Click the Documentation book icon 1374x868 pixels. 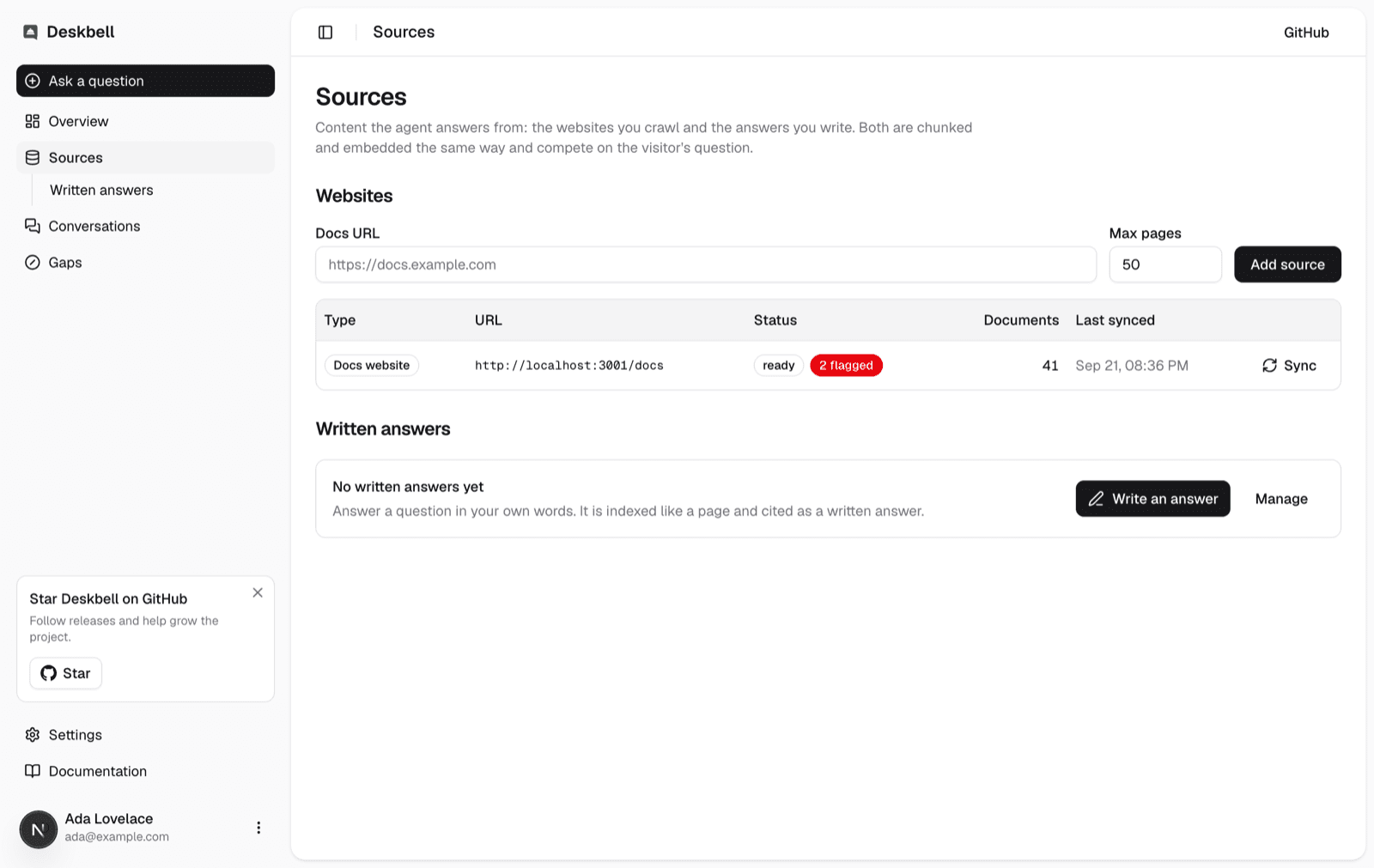point(33,771)
